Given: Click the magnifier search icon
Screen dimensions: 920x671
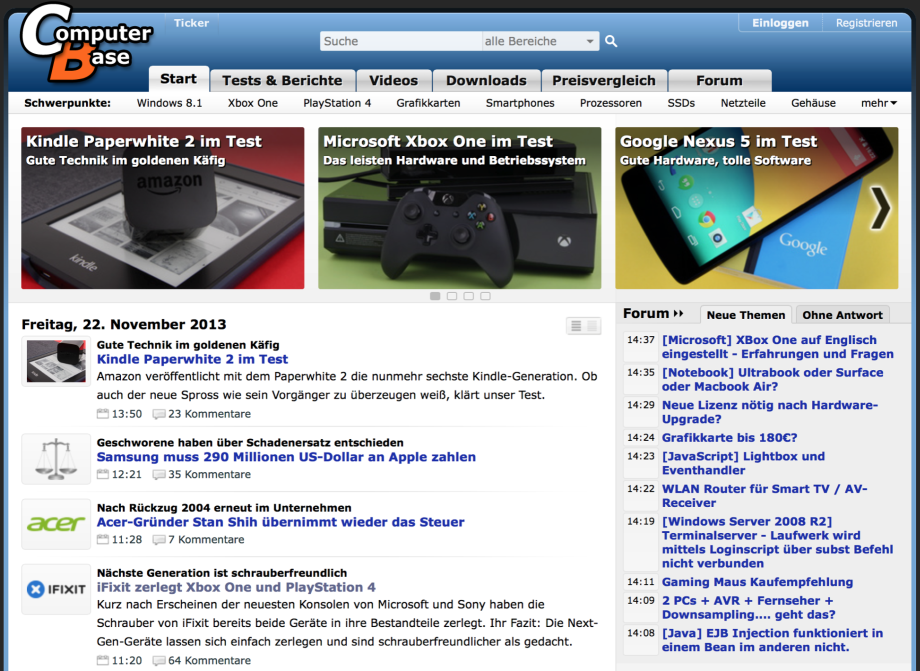Looking at the screenshot, I should [611, 41].
